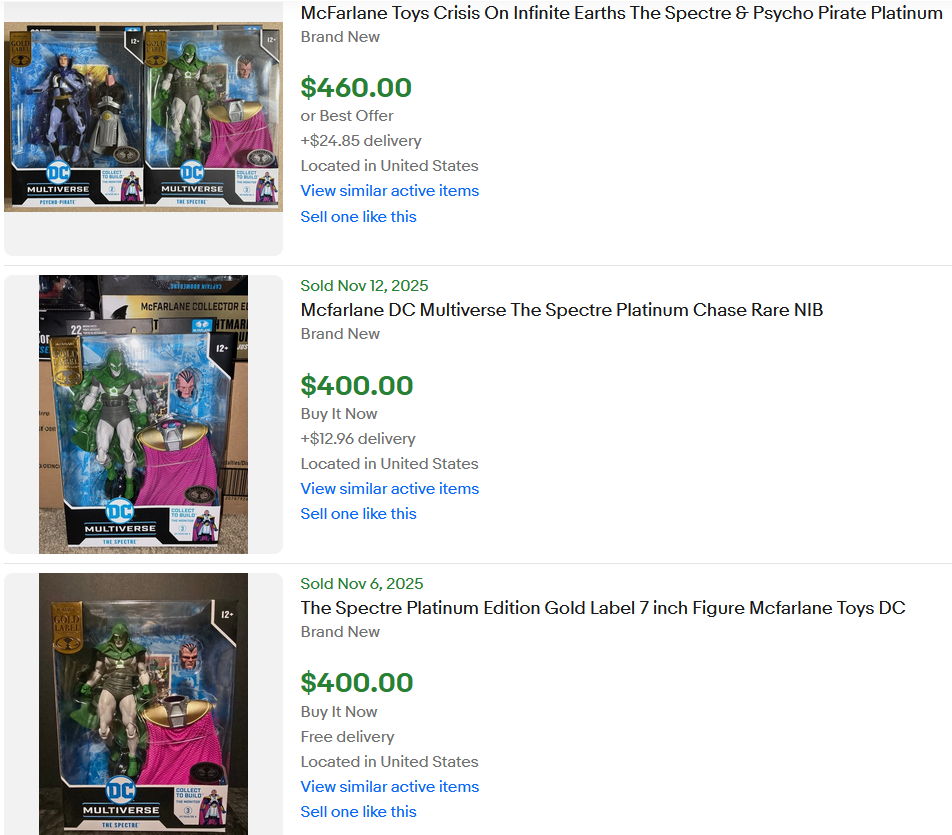Open the McFarlane Toys Crisis On Infinite Earths title

click(x=621, y=13)
